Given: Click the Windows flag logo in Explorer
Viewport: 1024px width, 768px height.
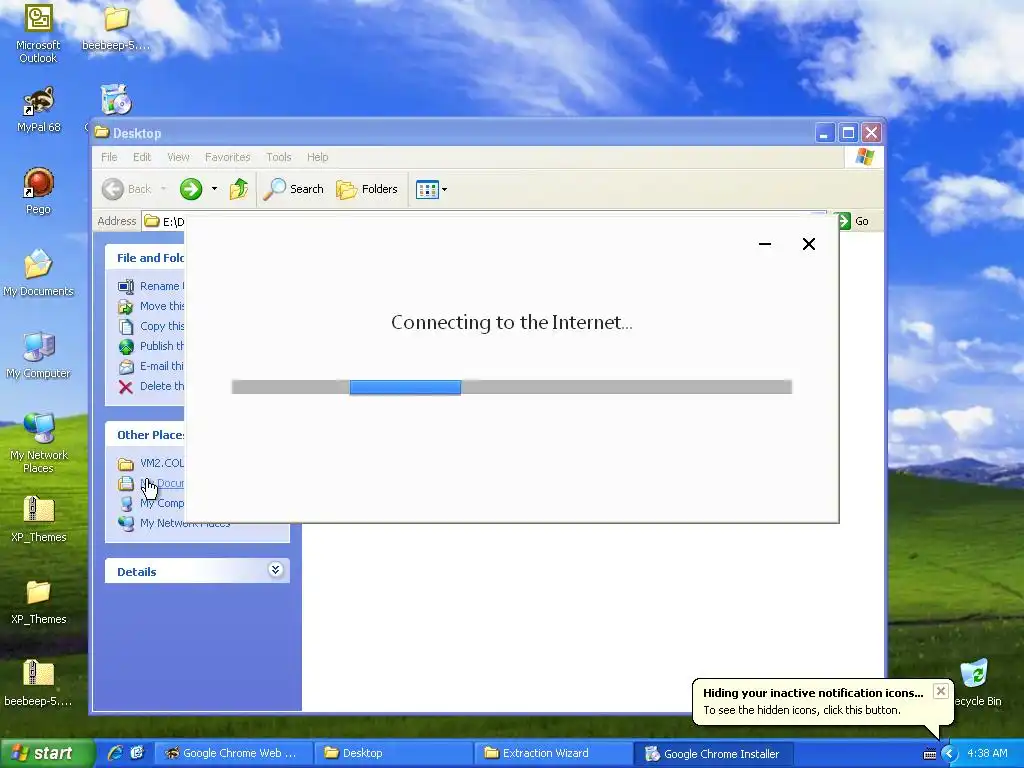Looking at the screenshot, I should (x=865, y=157).
